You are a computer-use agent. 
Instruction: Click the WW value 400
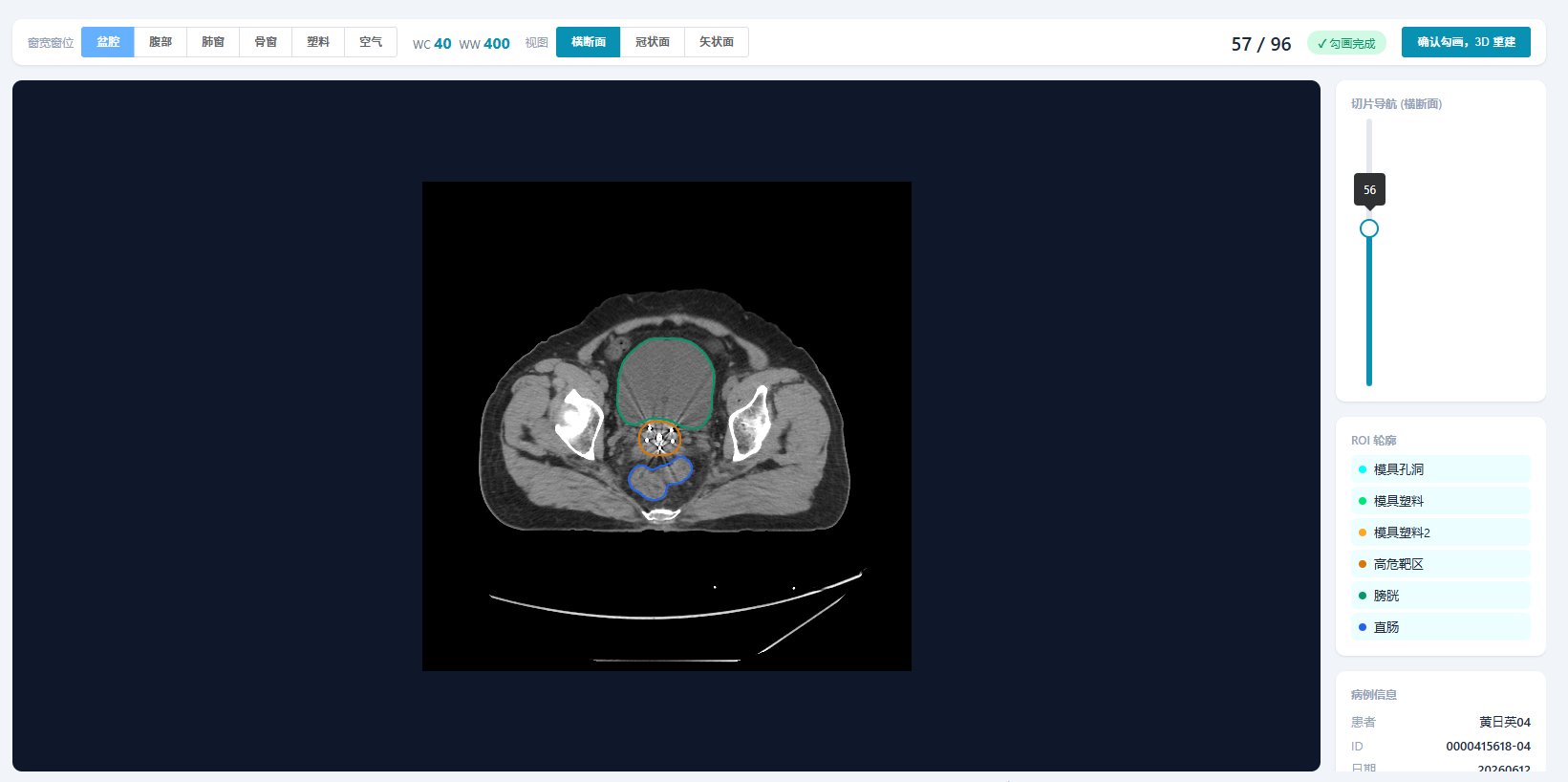[x=497, y=43]
